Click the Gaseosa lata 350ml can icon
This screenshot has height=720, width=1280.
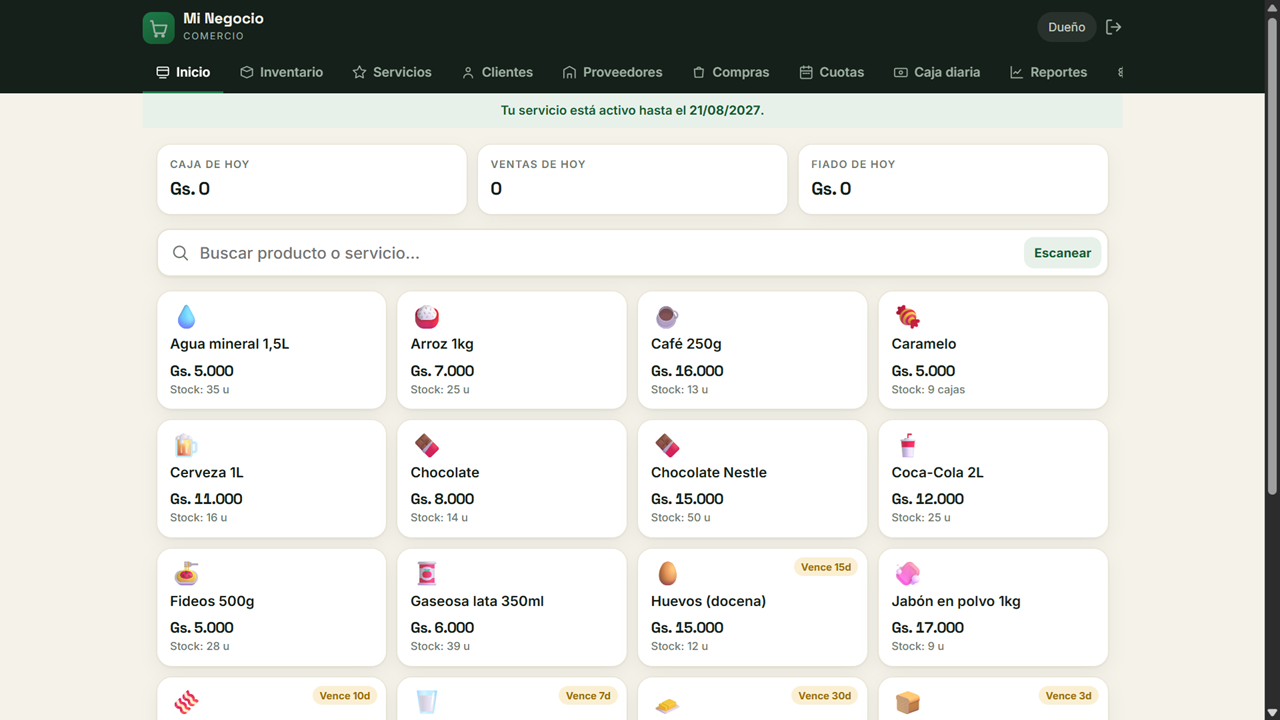point(427,574)
